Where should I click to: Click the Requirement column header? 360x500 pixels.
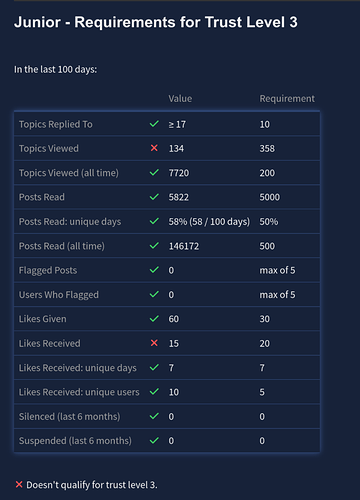point(287,99)
